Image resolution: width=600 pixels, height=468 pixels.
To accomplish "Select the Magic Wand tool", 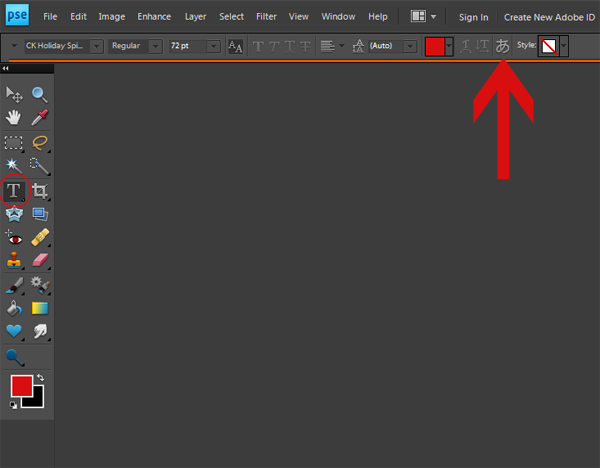I will (14, 166).
